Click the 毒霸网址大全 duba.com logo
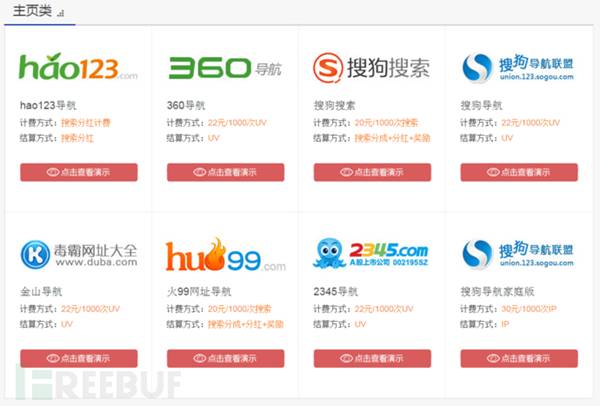Viewport: 600px width, 406px height. [x=79, y=254]
